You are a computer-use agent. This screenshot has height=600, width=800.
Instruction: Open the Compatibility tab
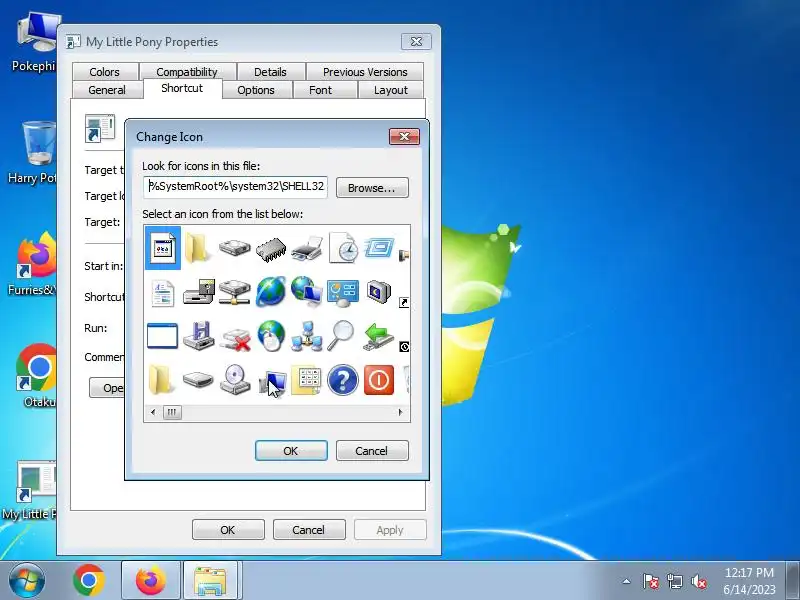pyautogui.click(x=187, y=72)
